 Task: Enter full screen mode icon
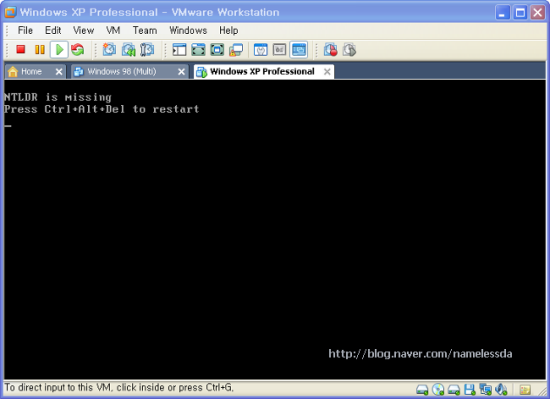tap(217, 49)
